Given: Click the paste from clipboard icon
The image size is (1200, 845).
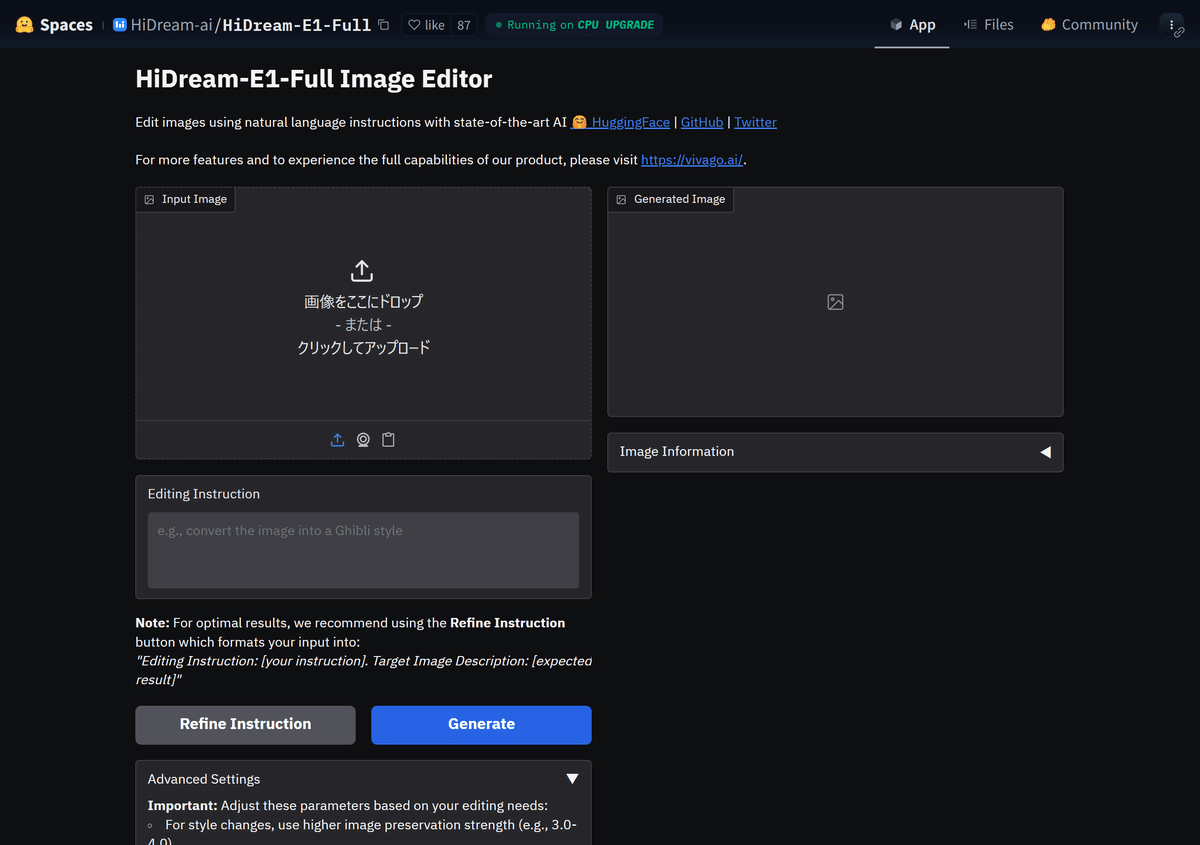Looking at the screenshot, I should pyautogui.click(x=388, y=439).
